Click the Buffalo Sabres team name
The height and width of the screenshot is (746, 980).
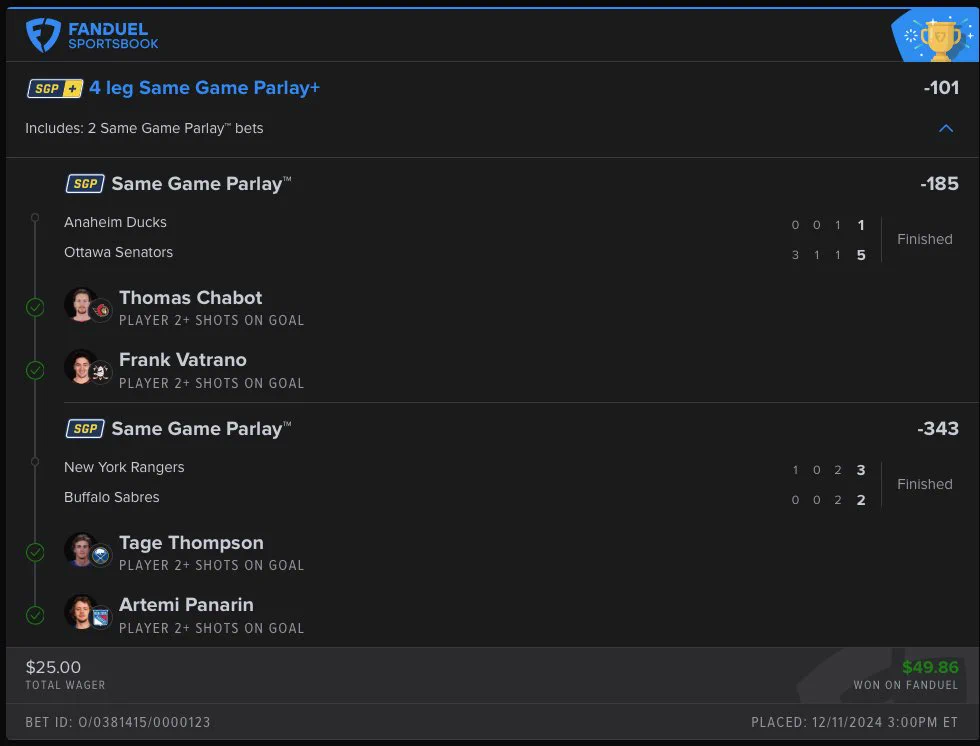tap(111, 497)
